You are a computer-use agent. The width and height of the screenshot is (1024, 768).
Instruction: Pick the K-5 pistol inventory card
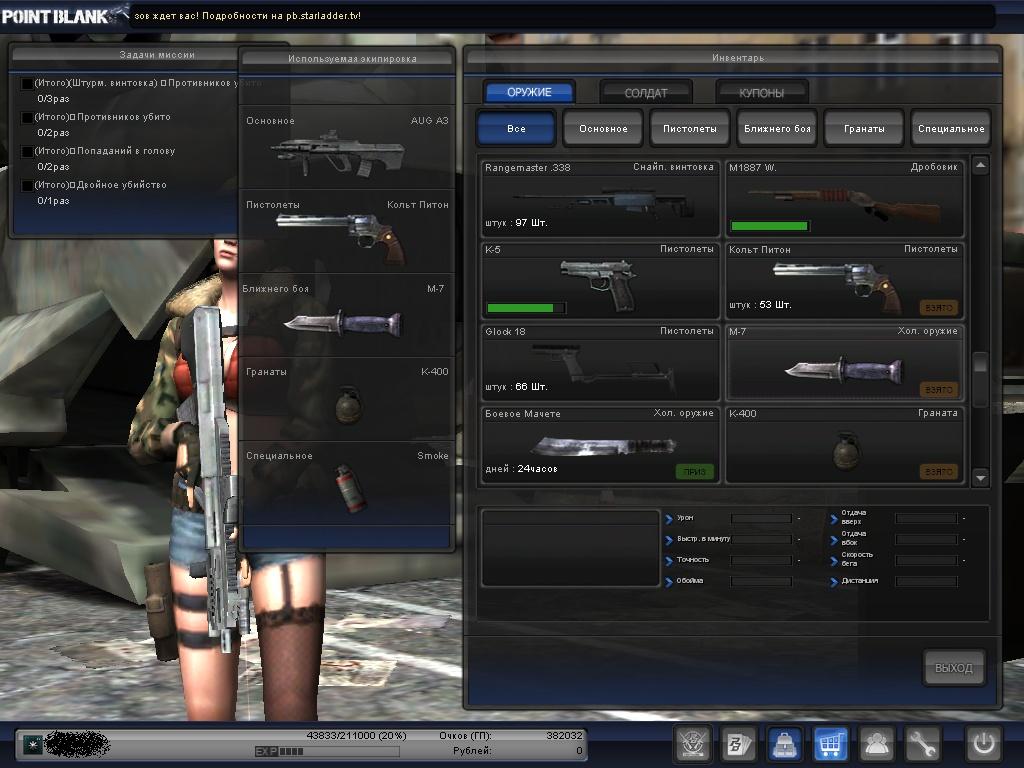coord(600,281)
